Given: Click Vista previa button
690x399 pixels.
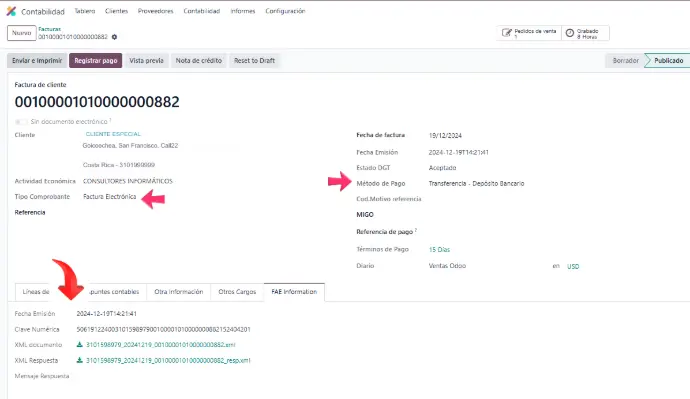Looking at the screenshot, I should pos(147,61).
